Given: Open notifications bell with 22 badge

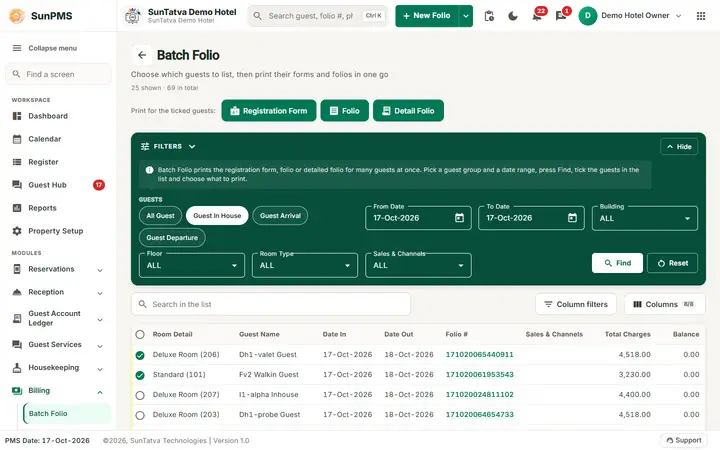Looking at the screenshot, I should point(537,16).
